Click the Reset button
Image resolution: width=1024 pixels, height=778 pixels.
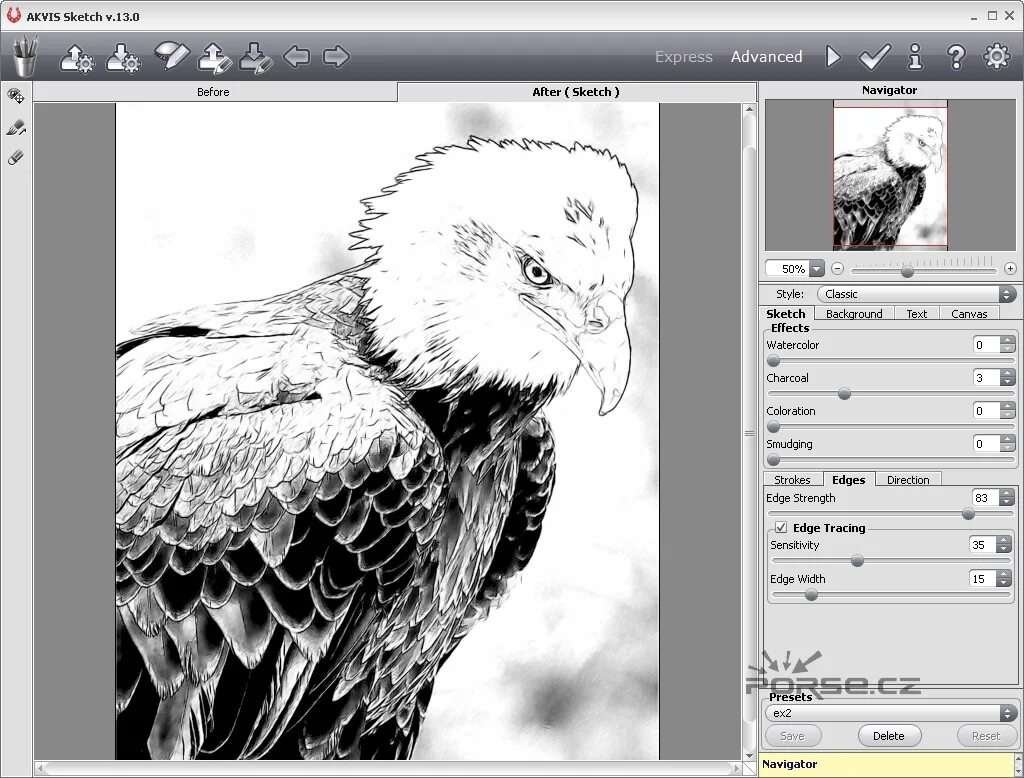tap(985, 736)
